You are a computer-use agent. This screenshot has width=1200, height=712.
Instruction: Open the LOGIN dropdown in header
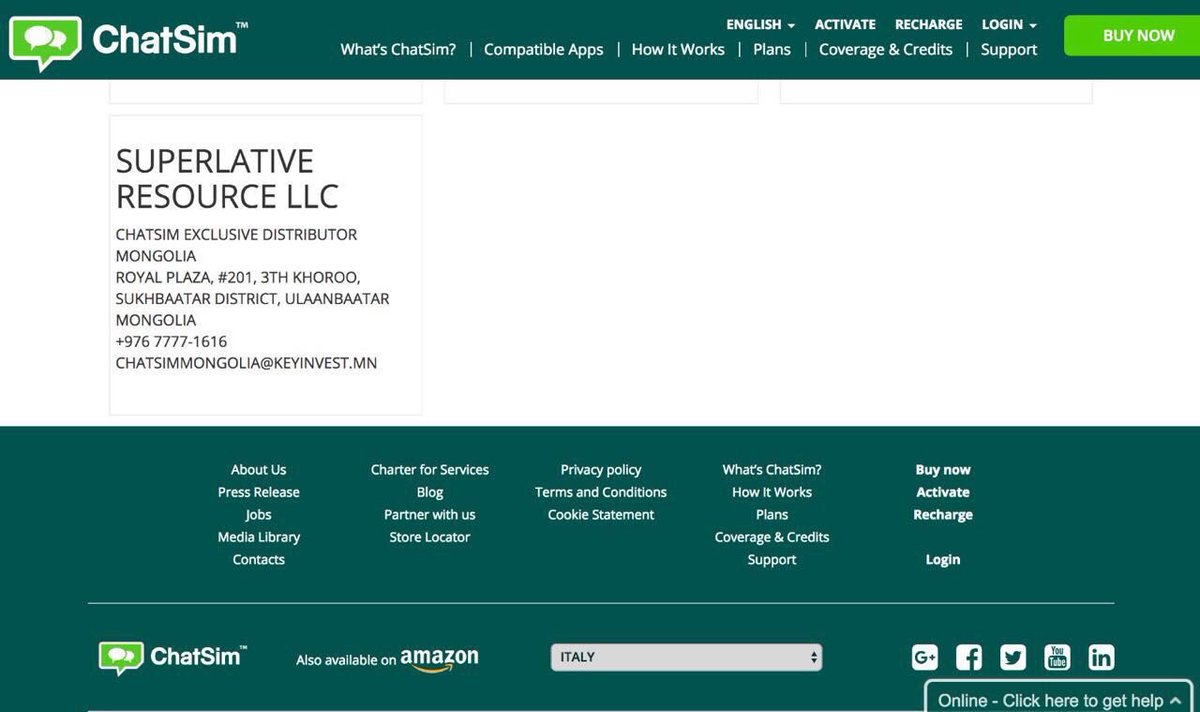click(x=1009, y=24)
